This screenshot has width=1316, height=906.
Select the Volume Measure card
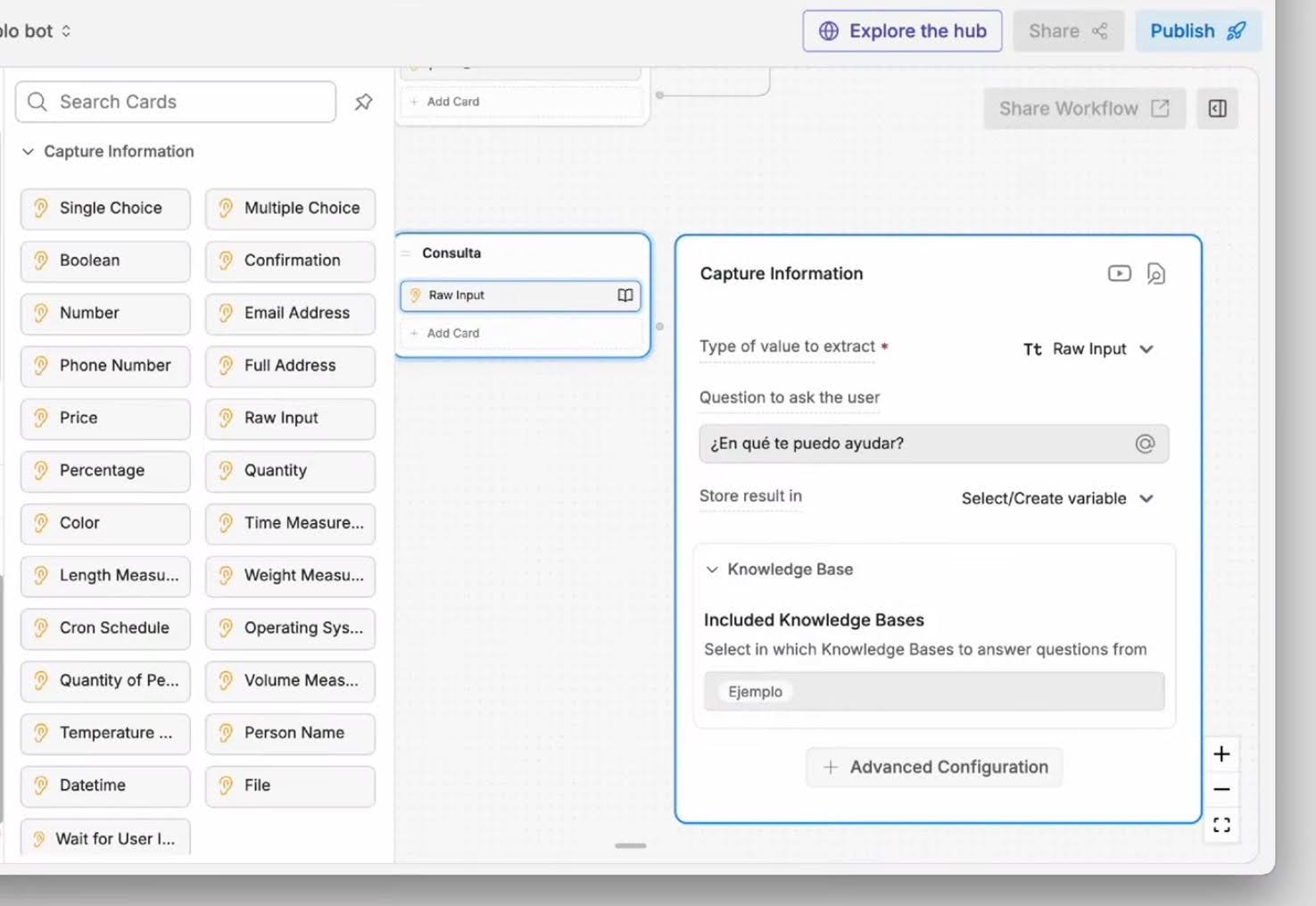click(290, 681)
